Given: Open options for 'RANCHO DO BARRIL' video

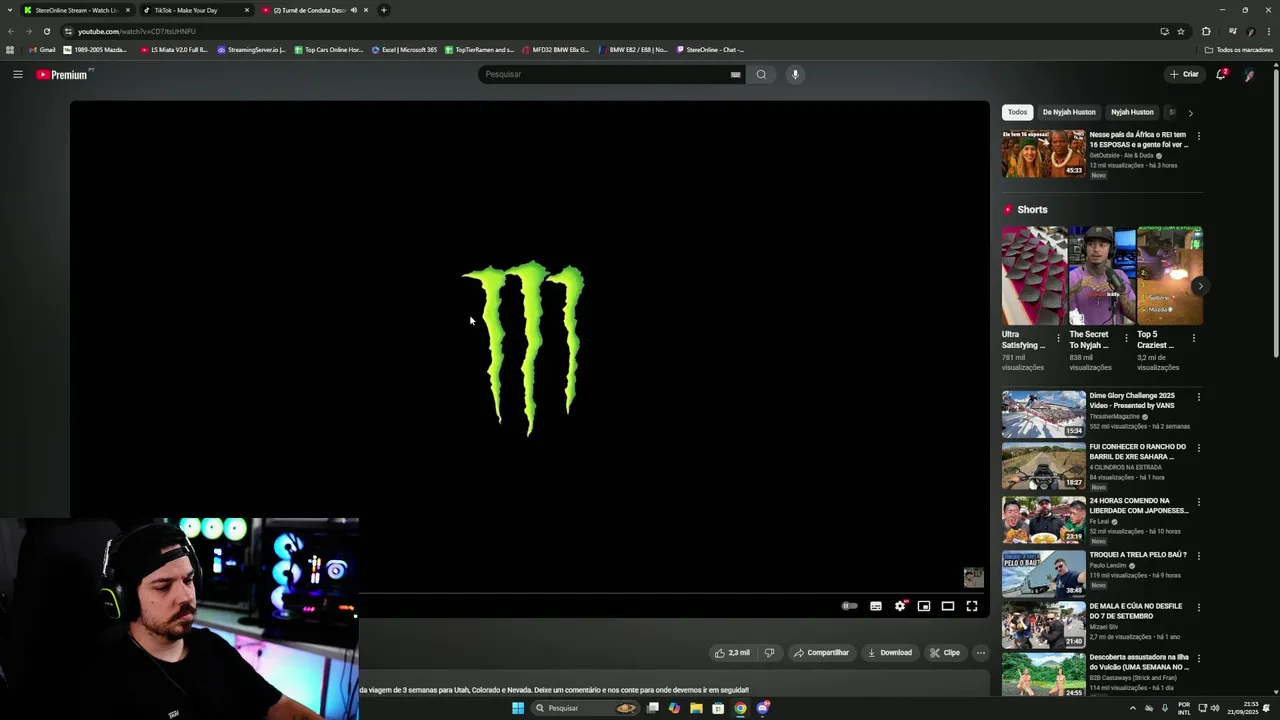Looking at the screenshot, I should pyautogui.click(x=1199, y=448).
